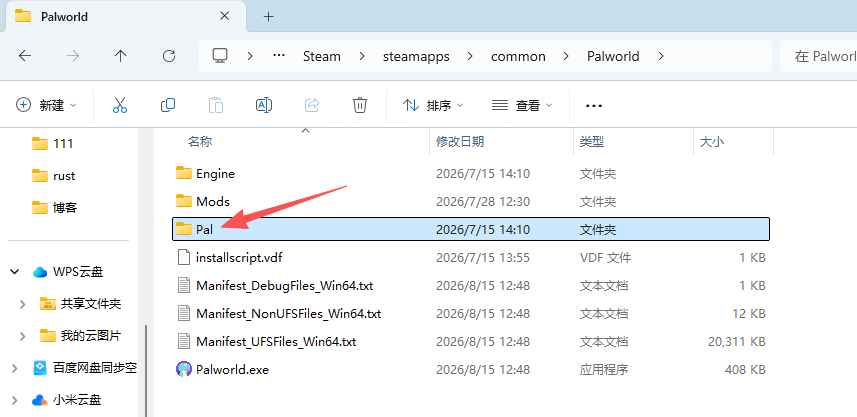Click the Palworld.exe application icon
This screenshot has height=417, width=857.
point(184,369)
